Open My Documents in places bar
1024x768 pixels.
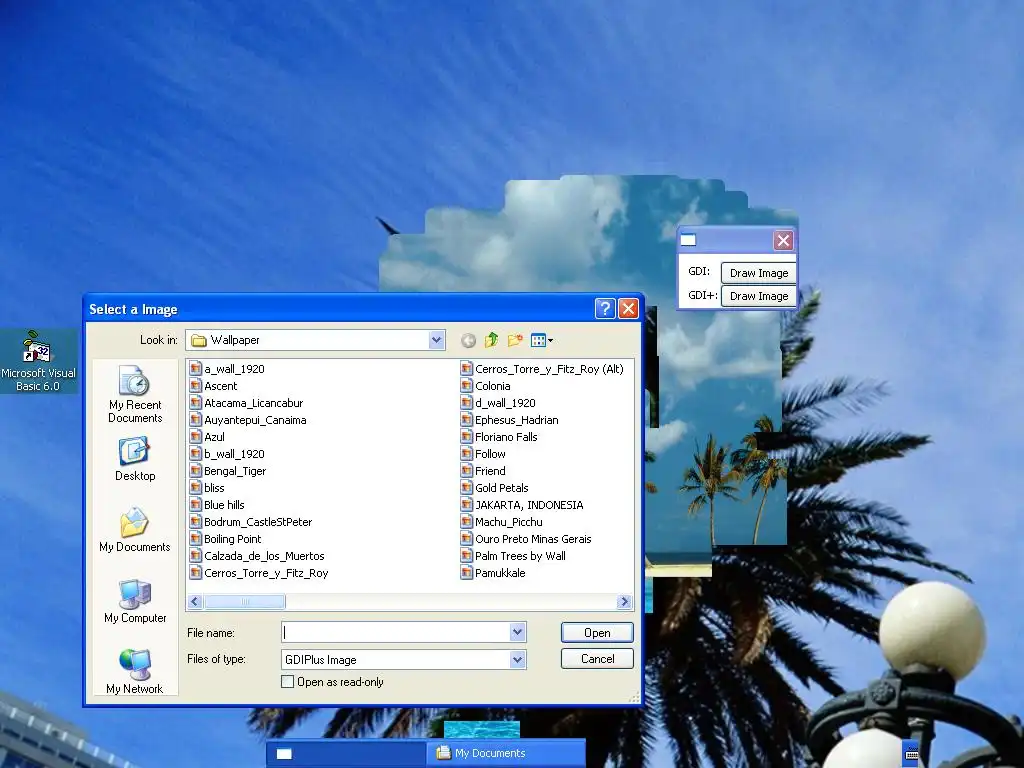[135, 530]
